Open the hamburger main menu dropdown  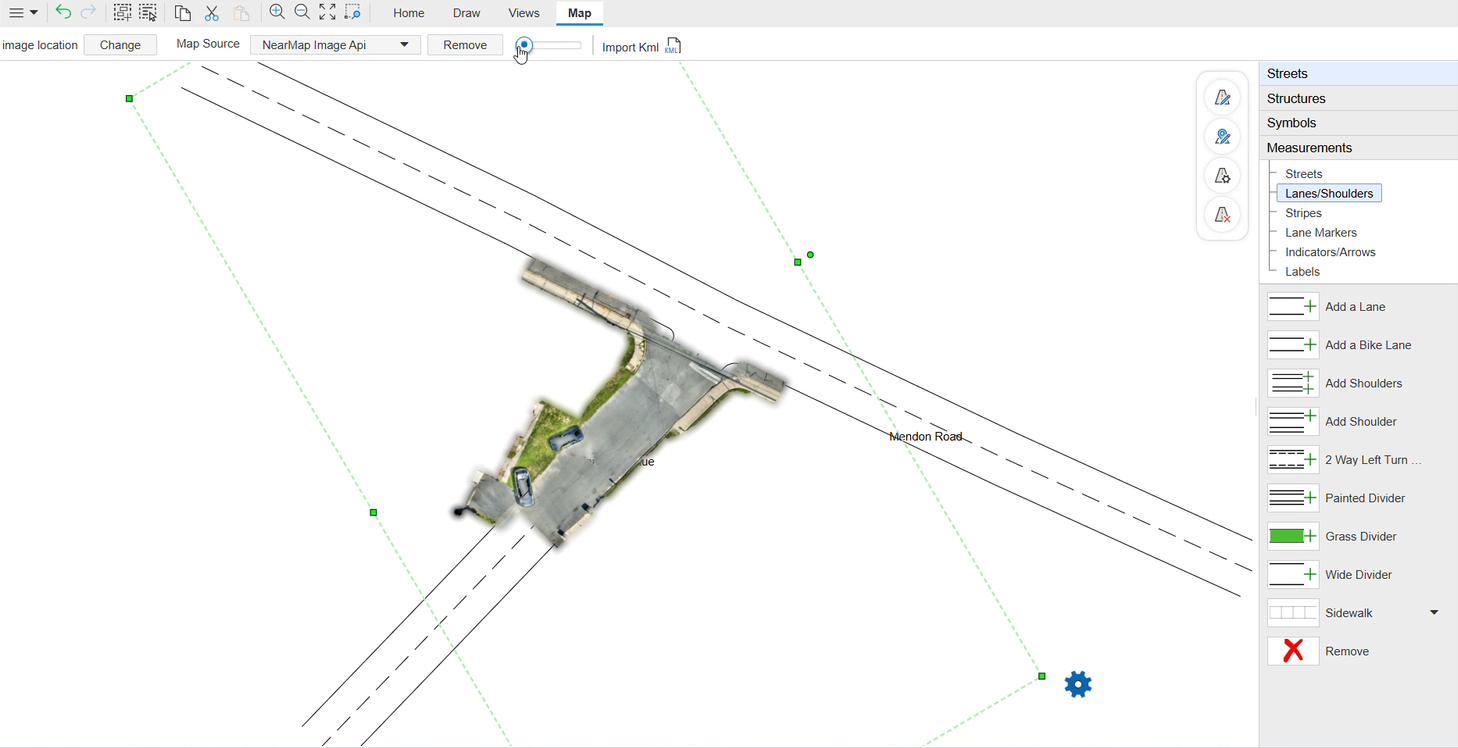[x=23, y=13]
